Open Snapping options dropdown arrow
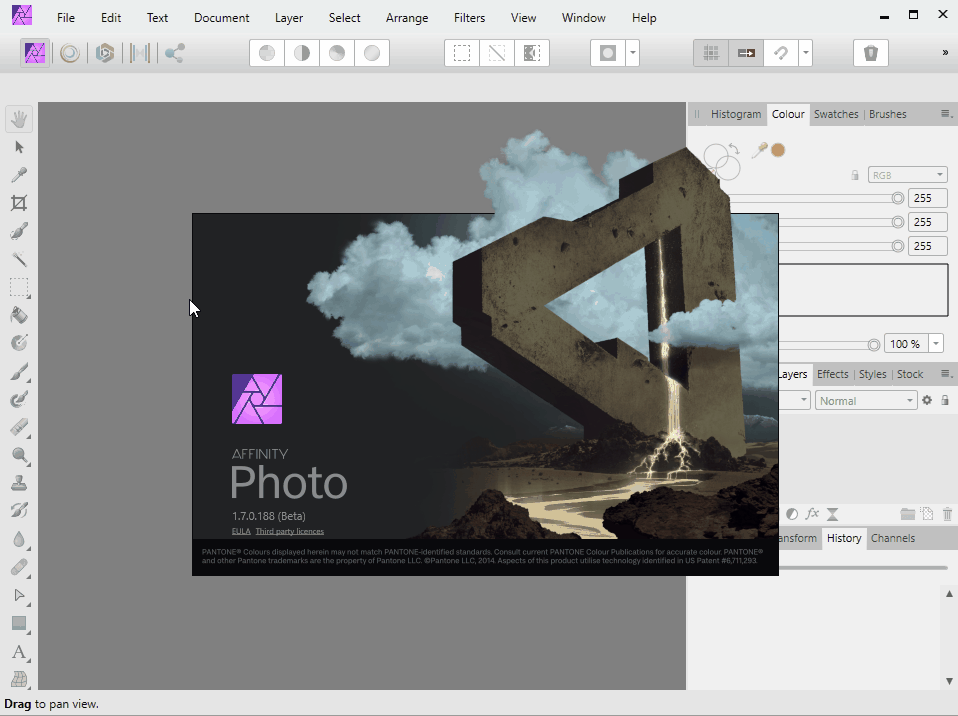Screen dimensions: 958x716 tap(805, 53)
